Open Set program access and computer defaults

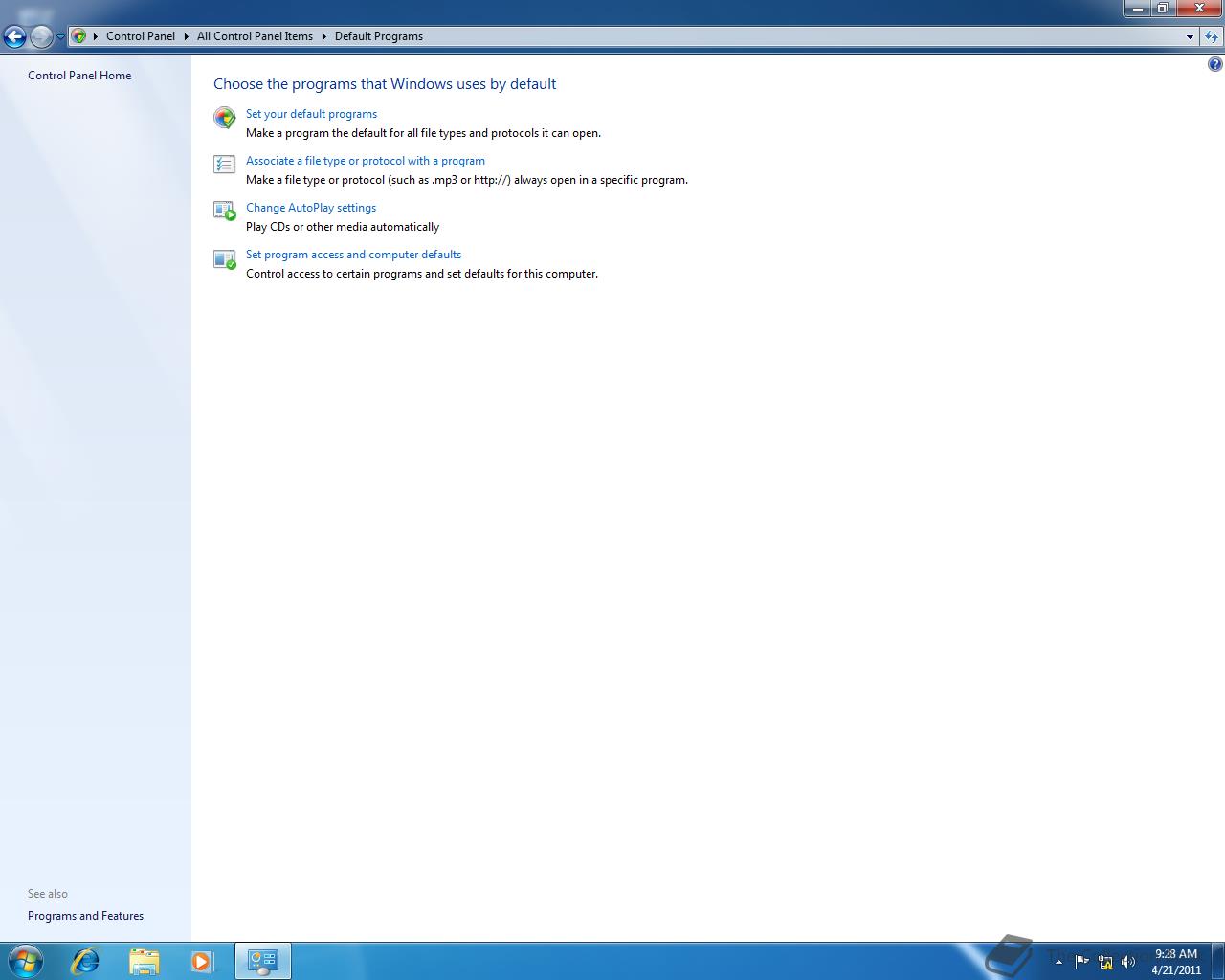click(353, 255)
